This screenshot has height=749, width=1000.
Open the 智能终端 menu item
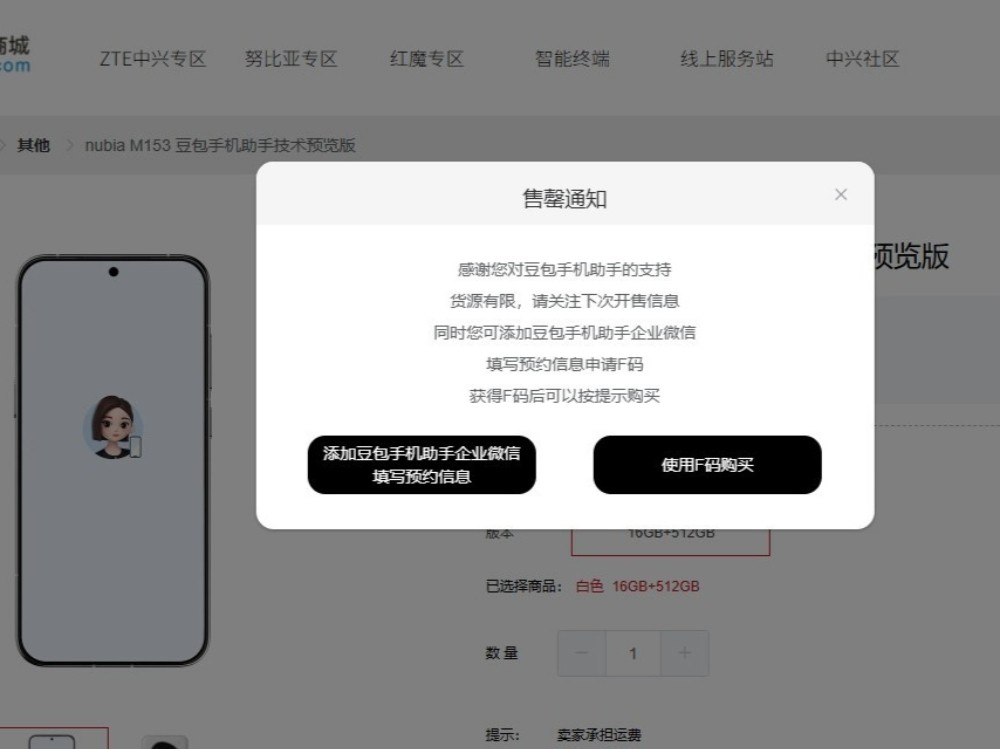pyautogui.click(x=572, y=59)
